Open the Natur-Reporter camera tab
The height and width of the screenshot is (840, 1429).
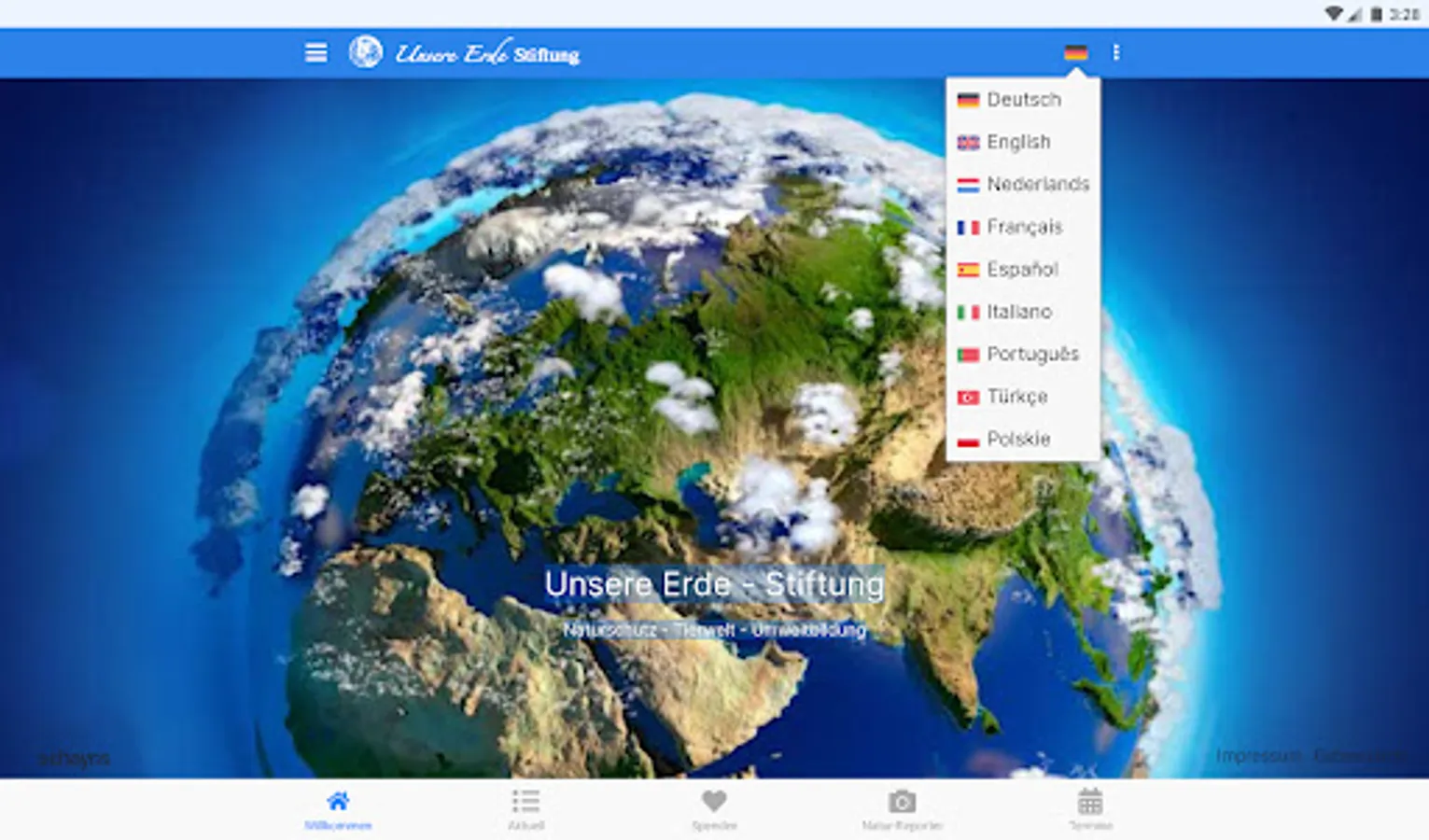tap(902, 810)
